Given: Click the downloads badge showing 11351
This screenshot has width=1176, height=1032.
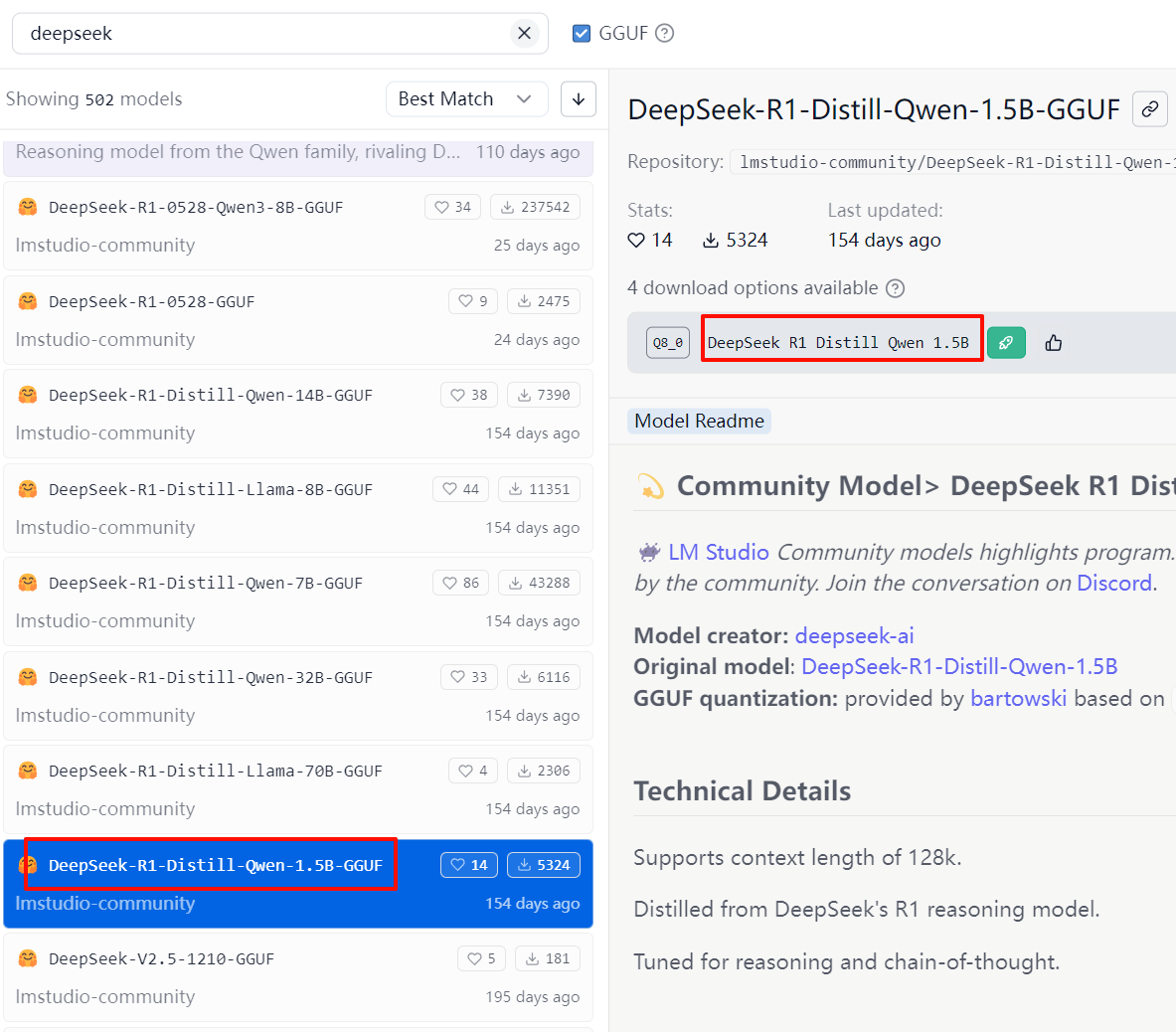Looking at the screenshot, I should pyautogui.click(x=540, y=490).
